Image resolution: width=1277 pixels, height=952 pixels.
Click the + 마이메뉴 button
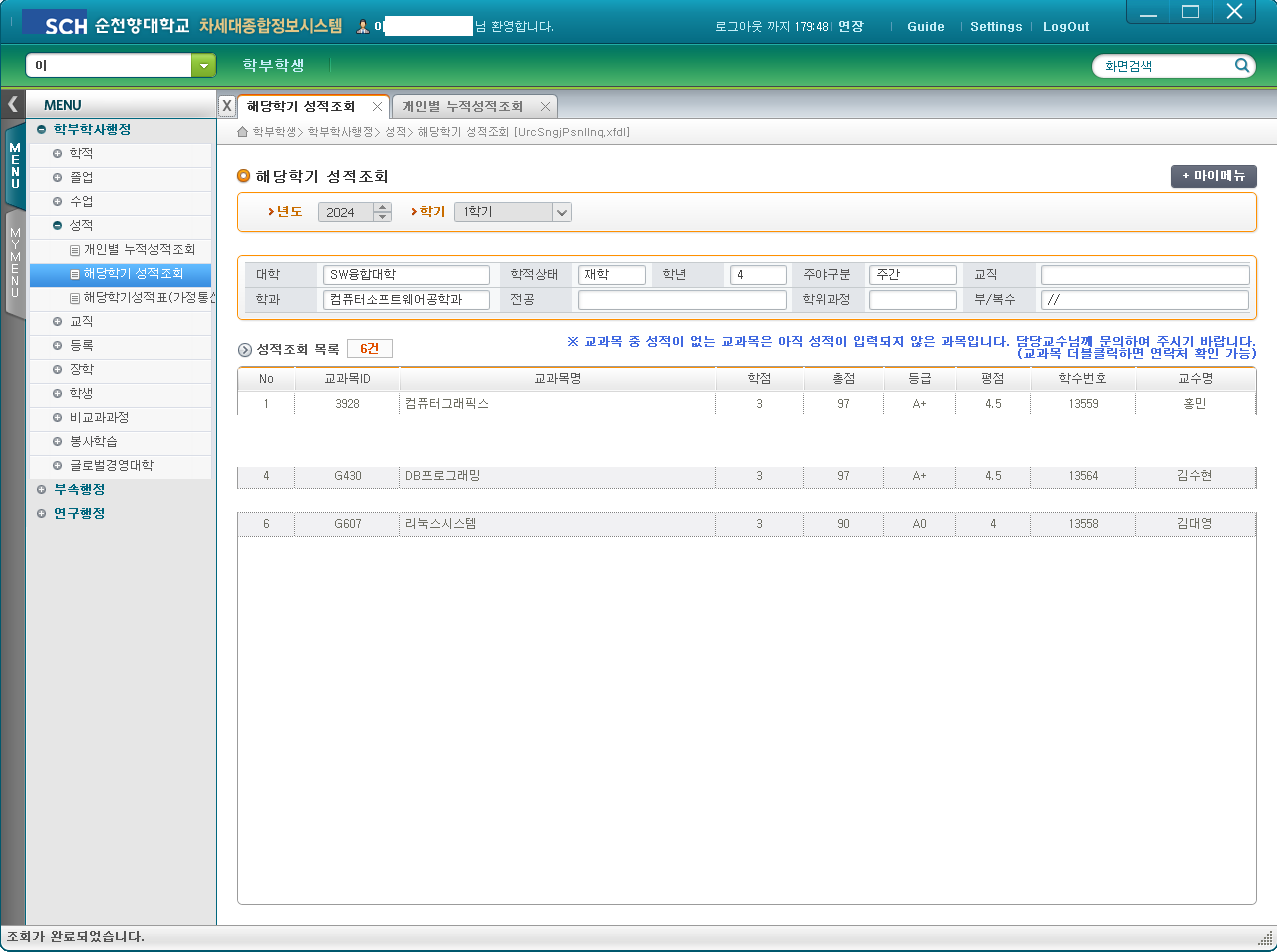click(1213, 176)
